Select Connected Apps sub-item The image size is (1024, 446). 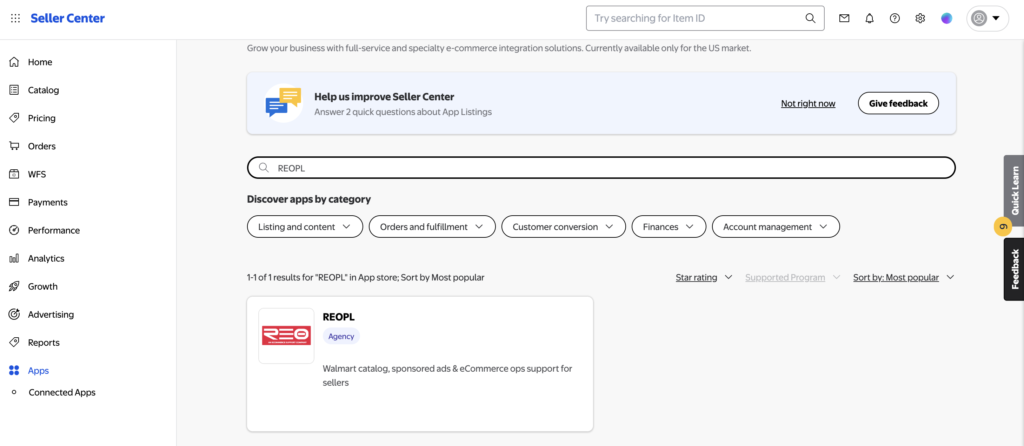62,393
